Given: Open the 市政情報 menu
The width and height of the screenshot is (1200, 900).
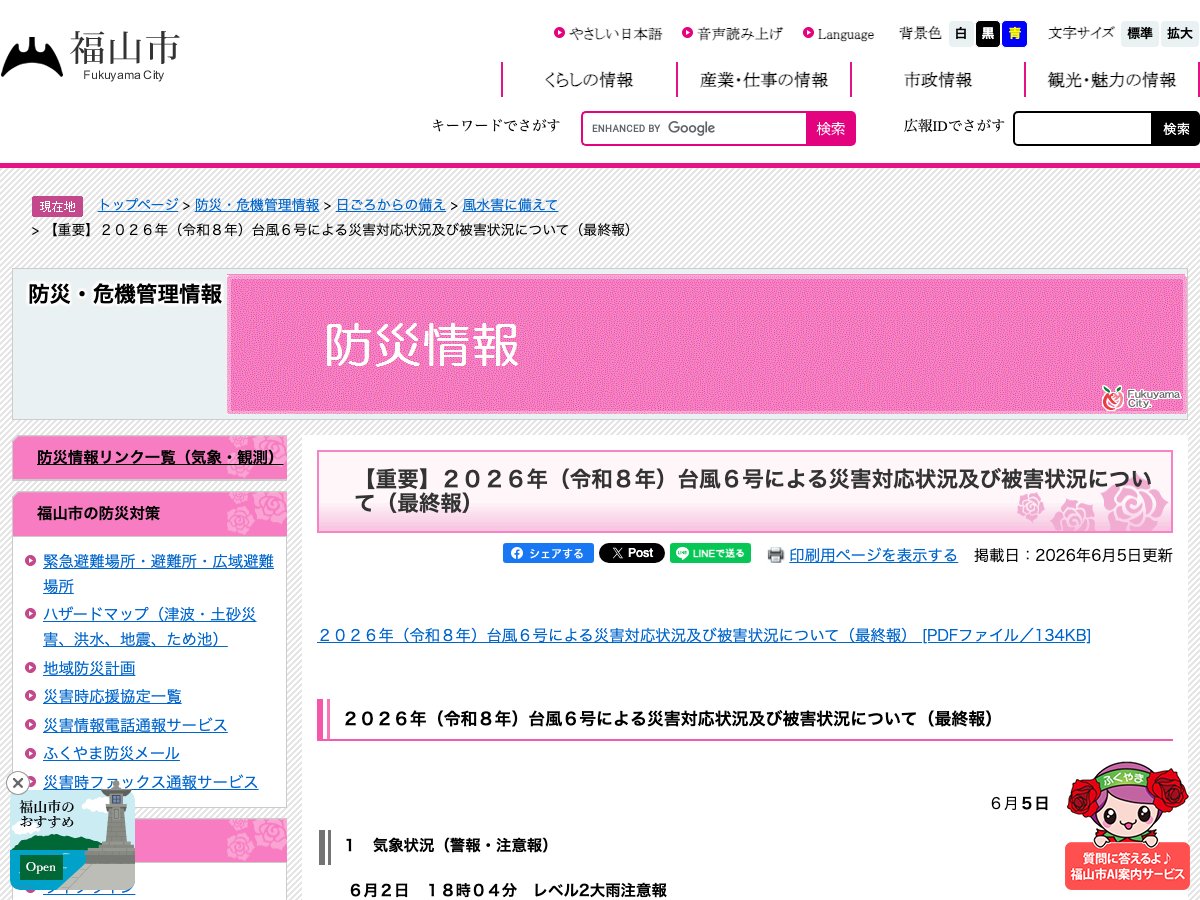Looking at the screenshot, I should tap(938, 80).
